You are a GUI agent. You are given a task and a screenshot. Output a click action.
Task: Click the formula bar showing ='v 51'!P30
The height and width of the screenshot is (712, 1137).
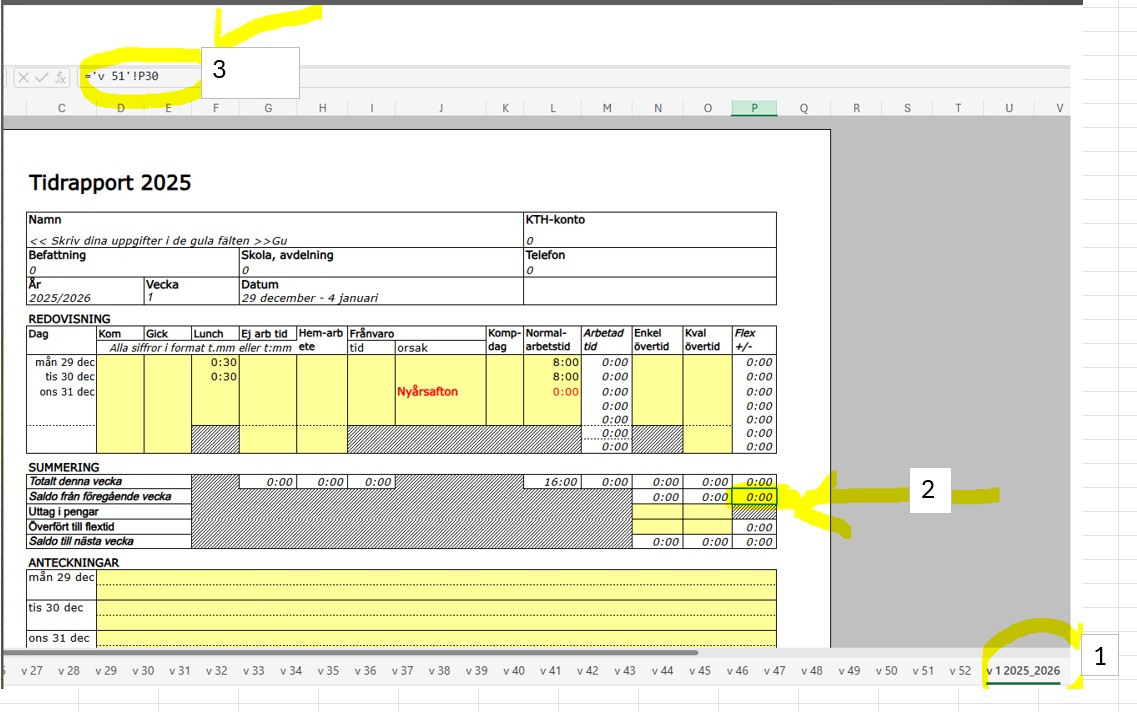click(x=140, y=77)
